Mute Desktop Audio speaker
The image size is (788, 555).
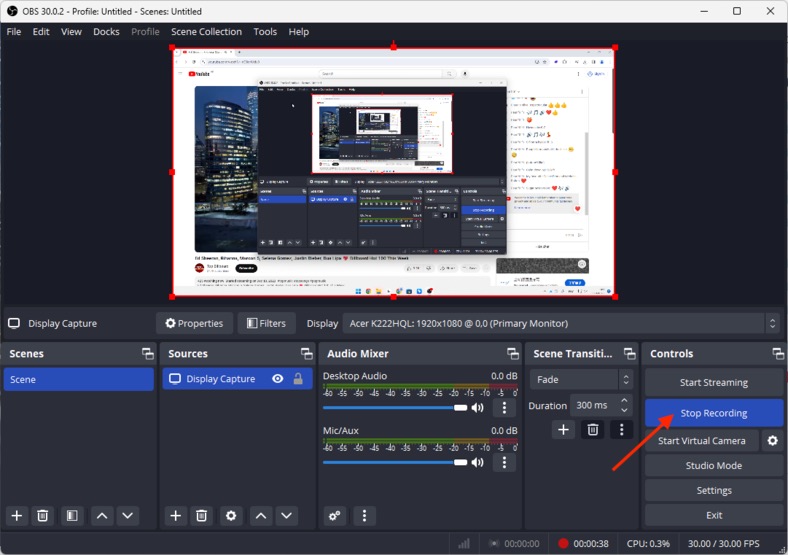click(477, 408)
